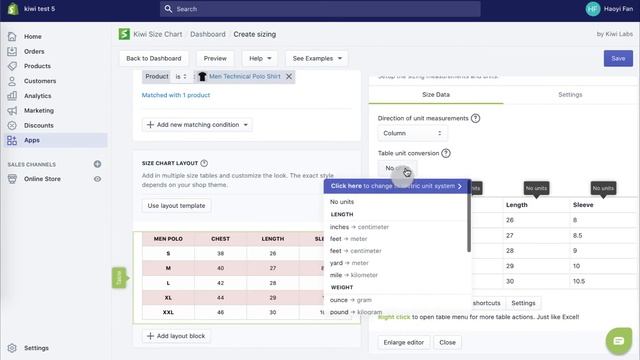
Task: Click Use layout template button
Action: [176, 206]
